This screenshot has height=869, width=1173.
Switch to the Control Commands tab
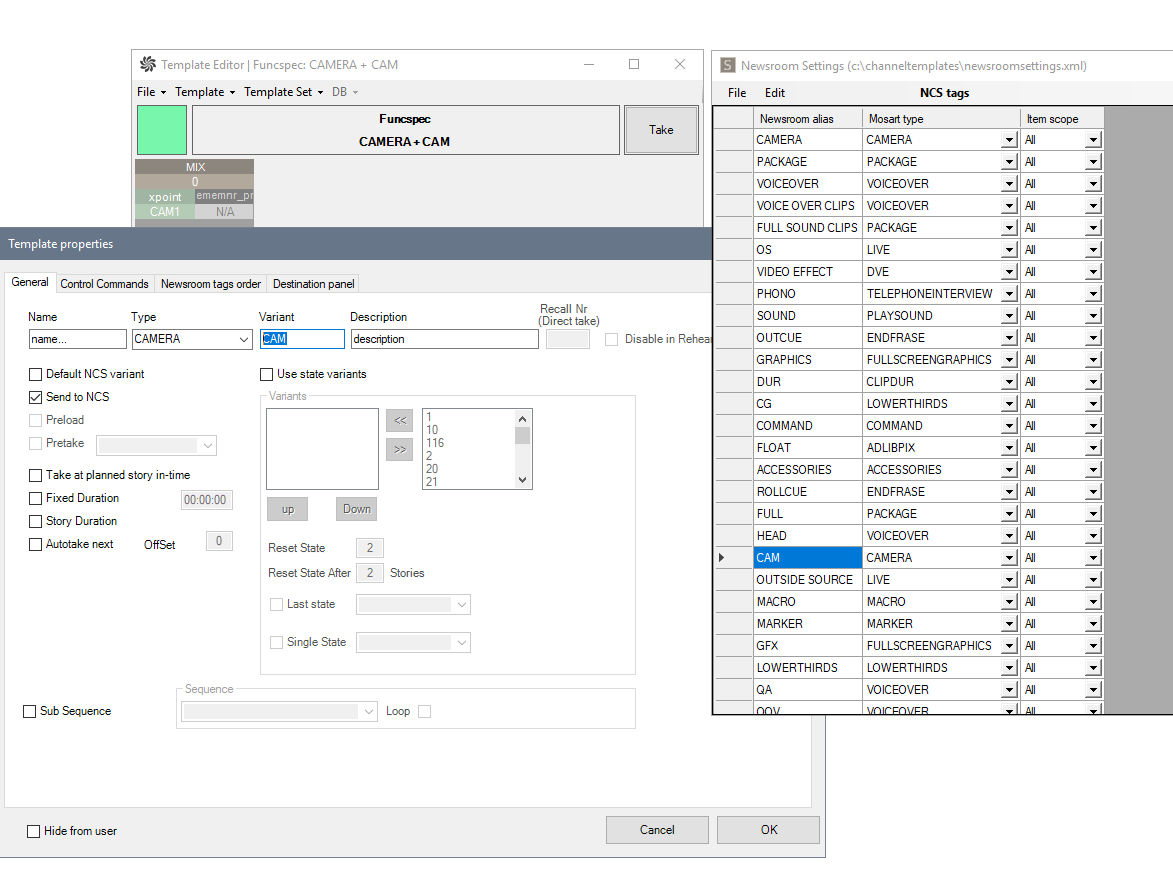[105, 284]
